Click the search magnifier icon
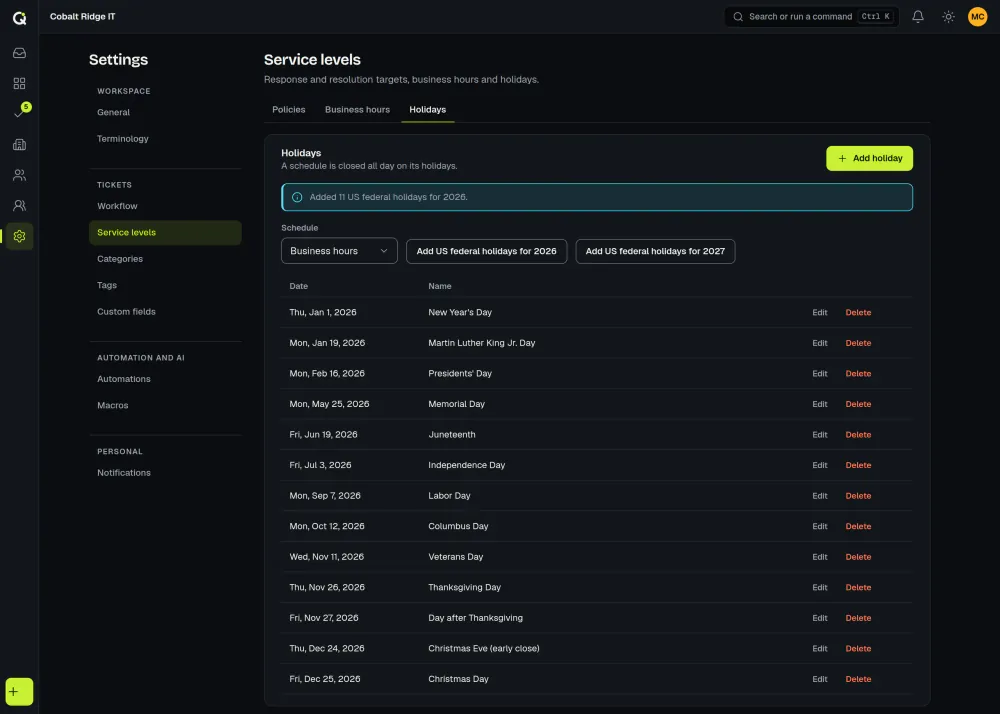The width and height of the screenshot is (1000, 714). pyautogui.click(x=738, y=17)
